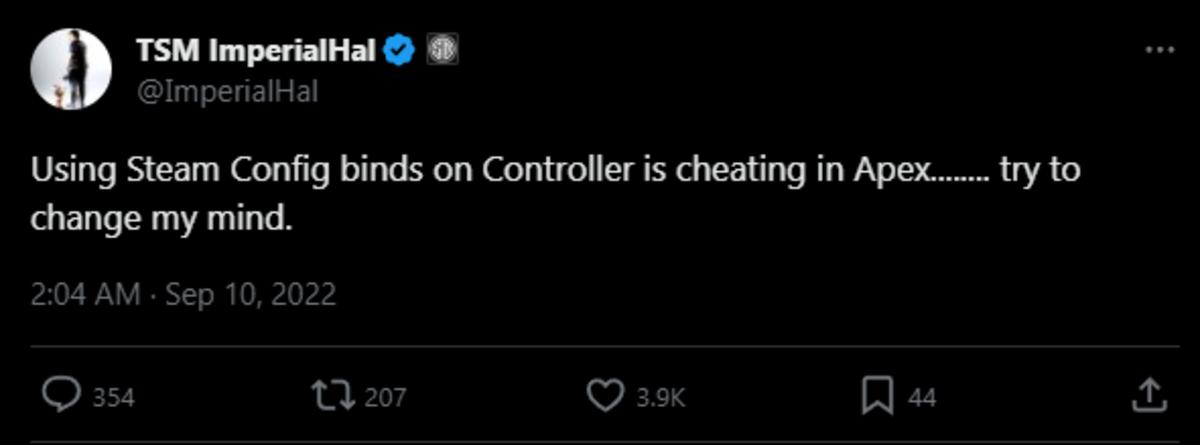Click the retweet arrows icon

click(x=334, y=397)
